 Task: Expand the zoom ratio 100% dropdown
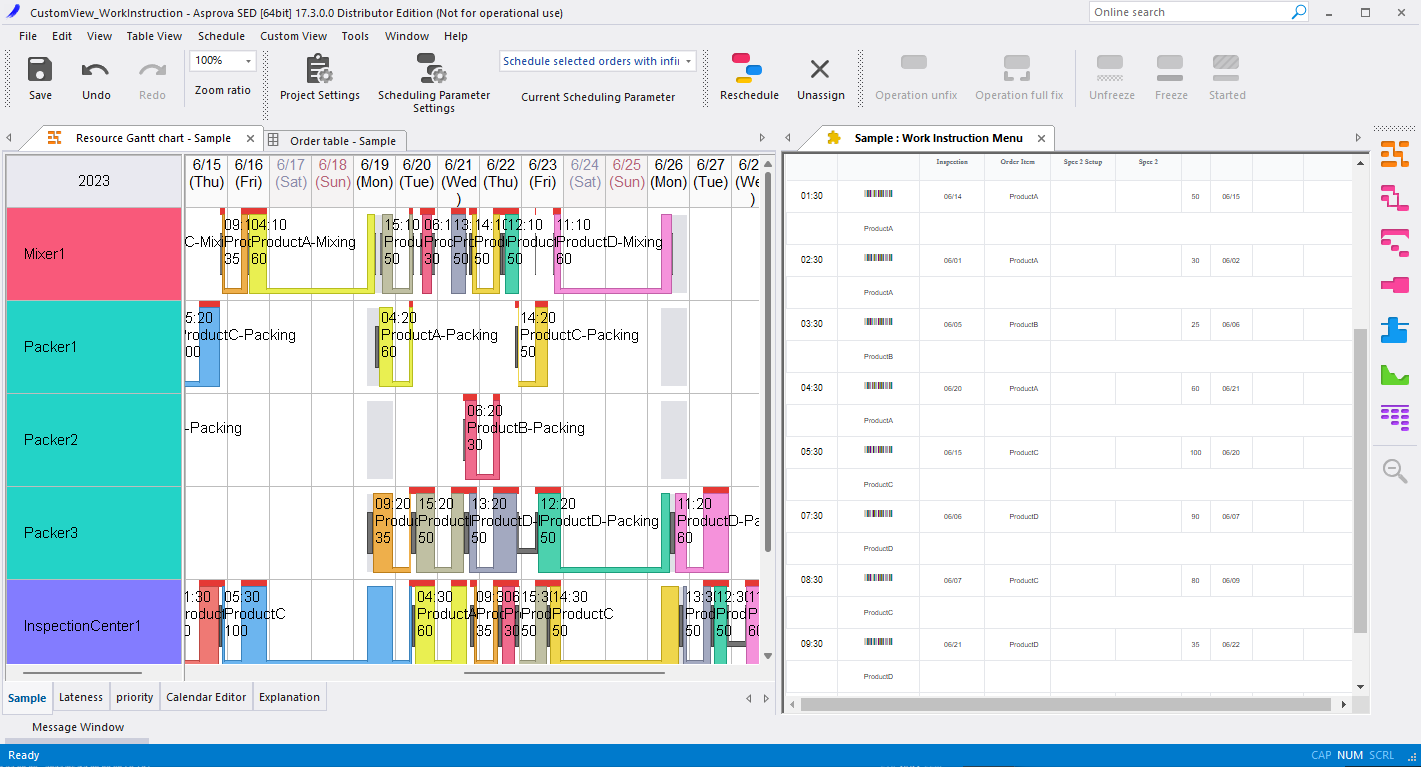[x=247, y=61]
